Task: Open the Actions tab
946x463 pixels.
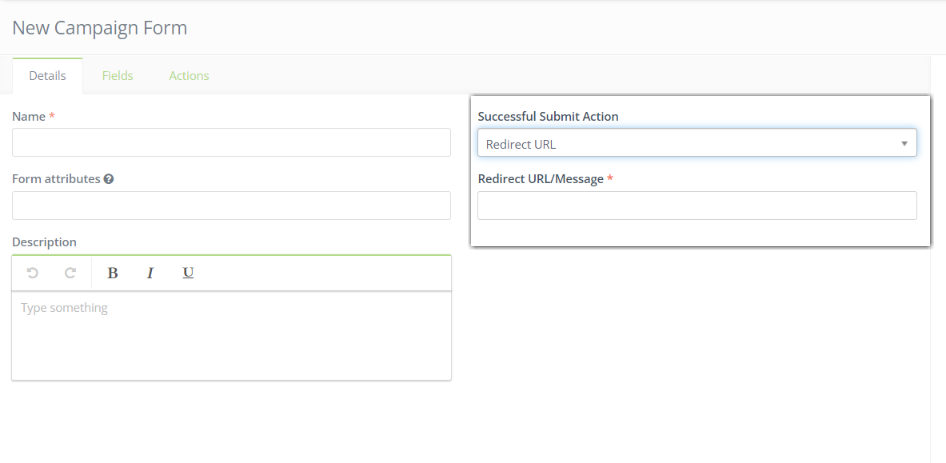Action: click(x=189, y=76)
